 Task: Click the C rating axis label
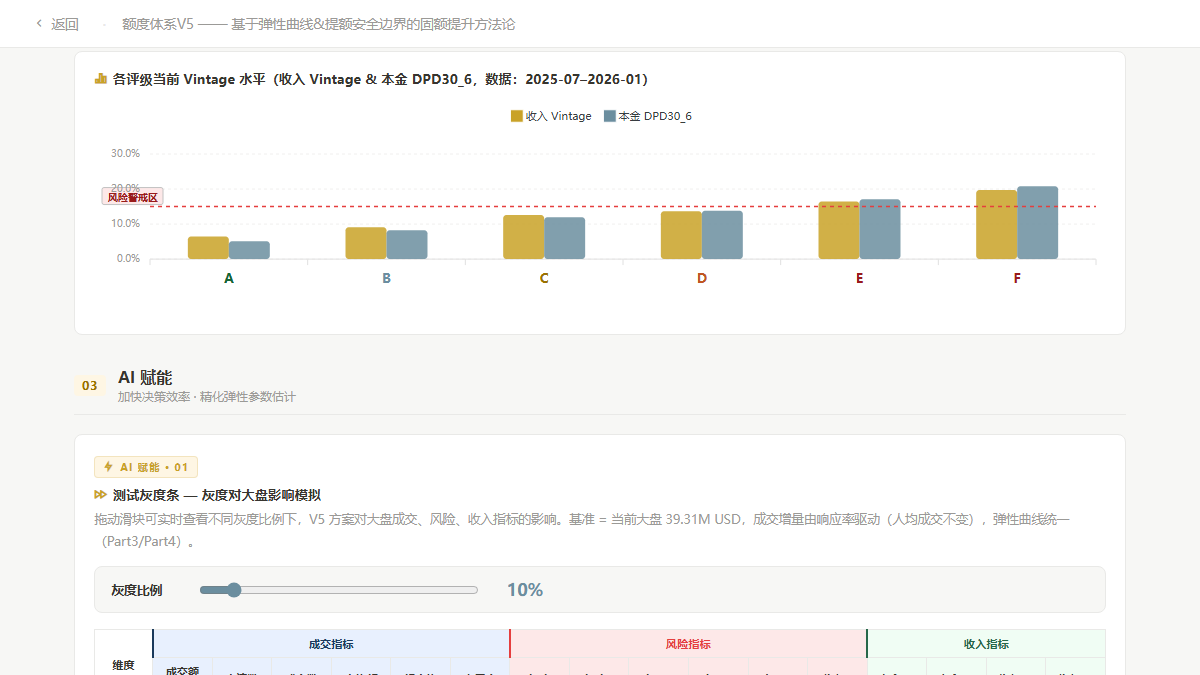click(544, 278)
